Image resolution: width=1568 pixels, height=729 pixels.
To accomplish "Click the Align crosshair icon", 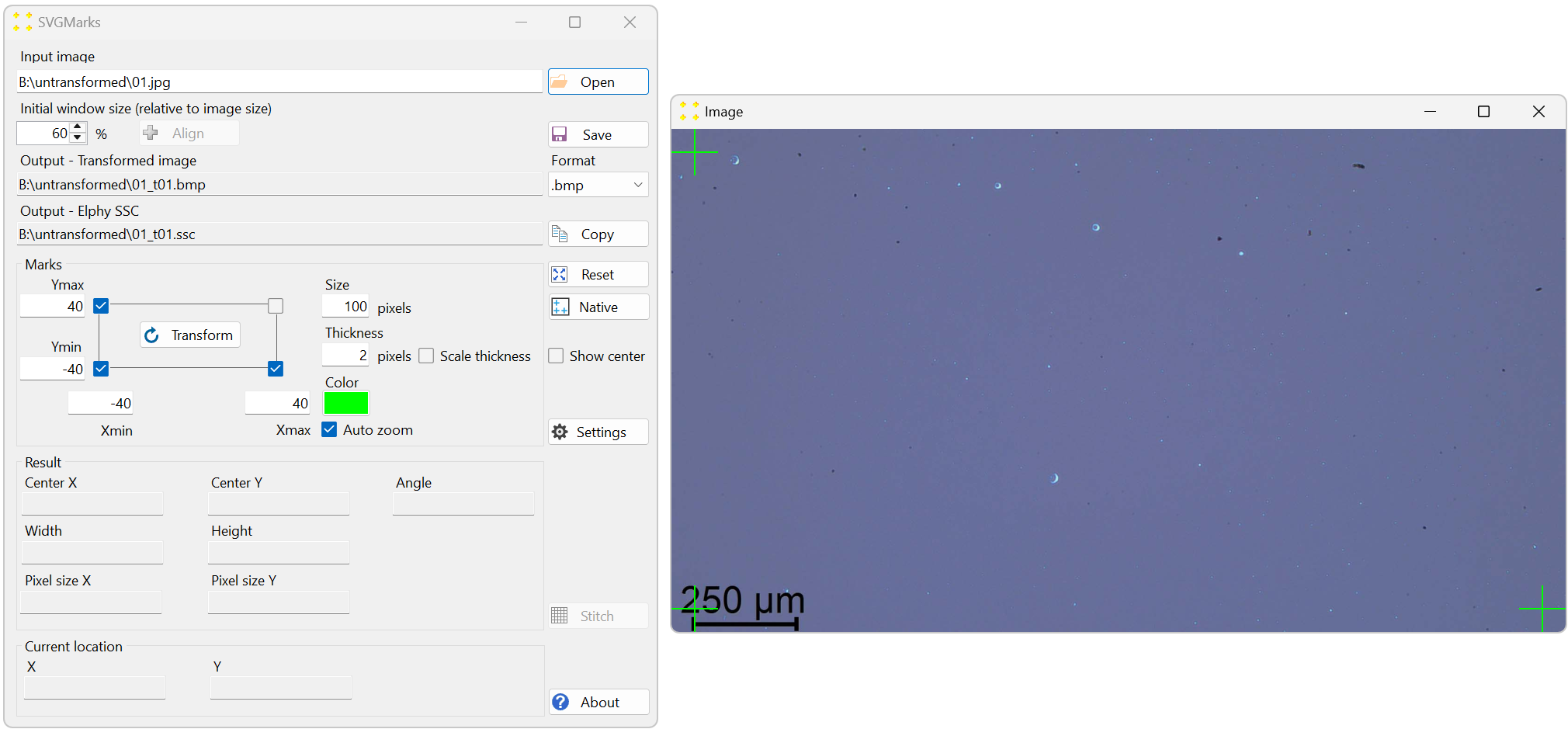I will 151,133.
